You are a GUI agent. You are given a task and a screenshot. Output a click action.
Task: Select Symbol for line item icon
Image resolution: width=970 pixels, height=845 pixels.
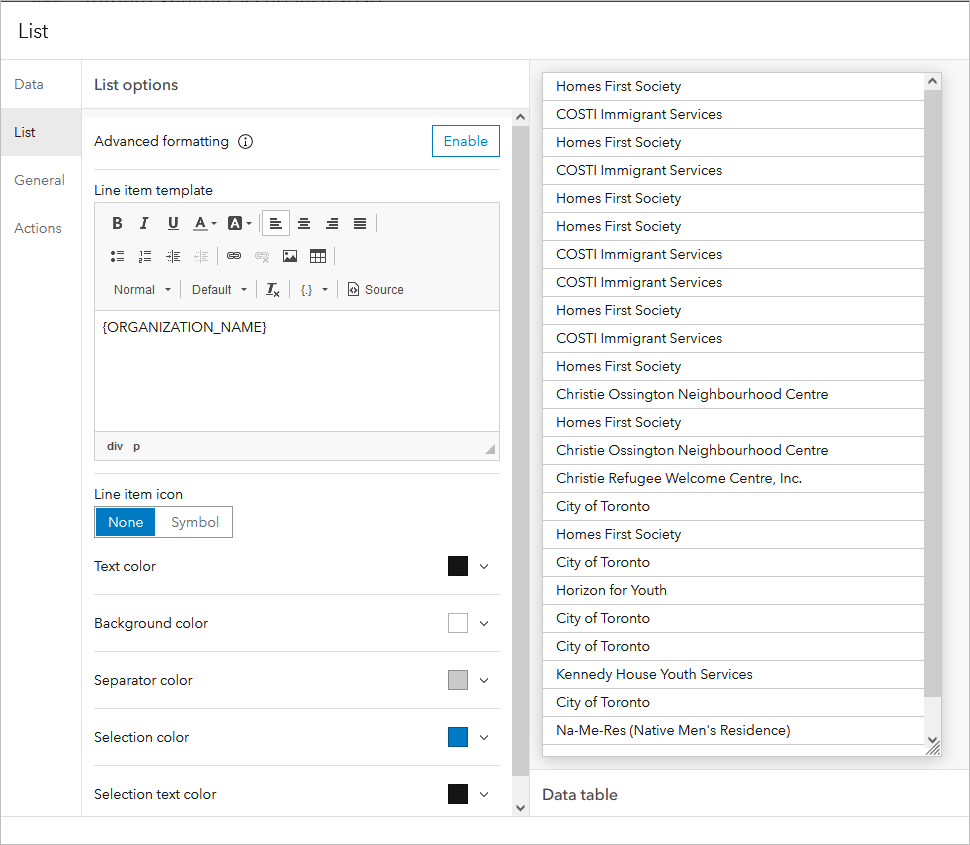[x=195, y=522]
